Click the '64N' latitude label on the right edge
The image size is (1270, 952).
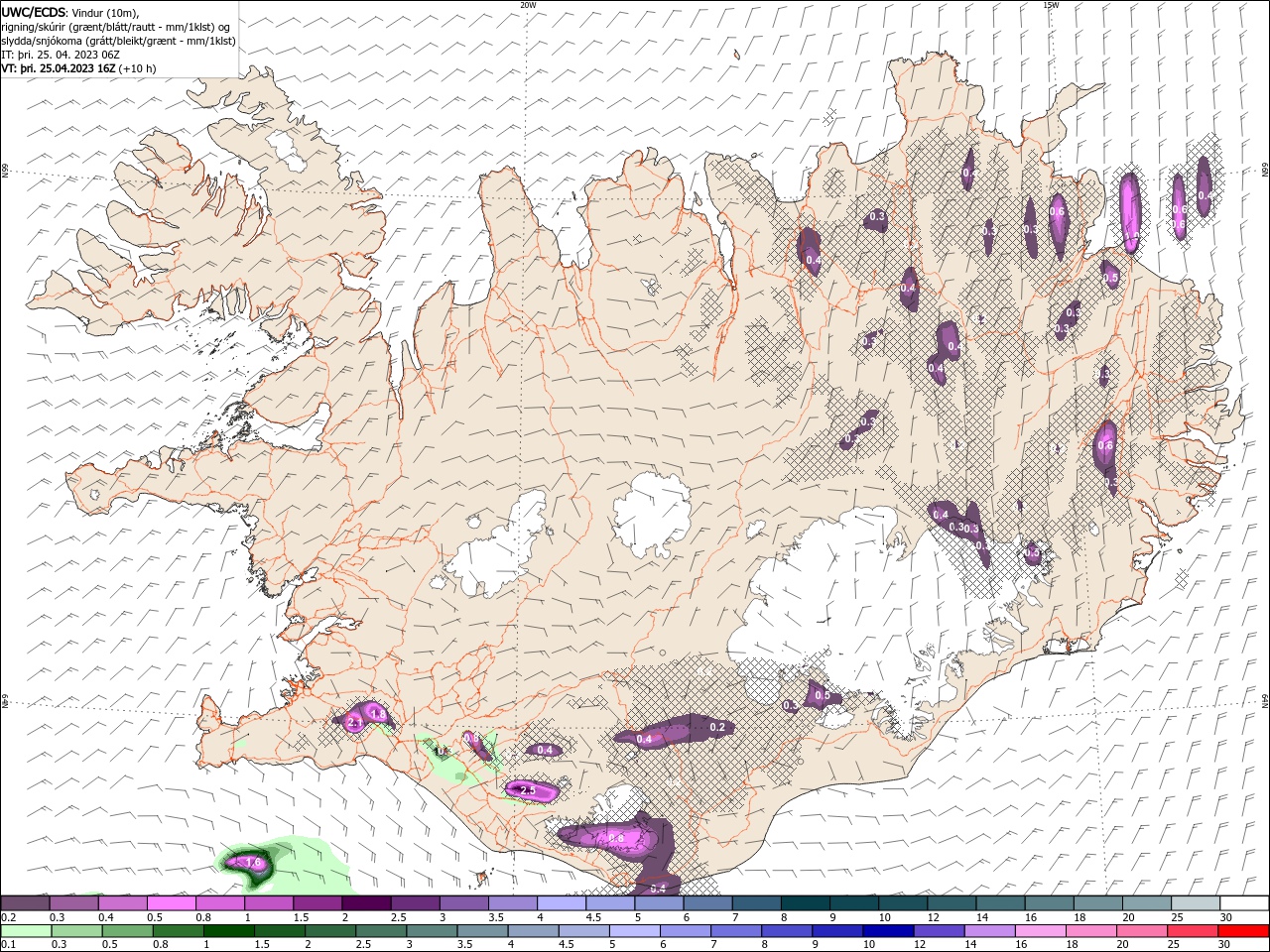[x=1265, y=700]
